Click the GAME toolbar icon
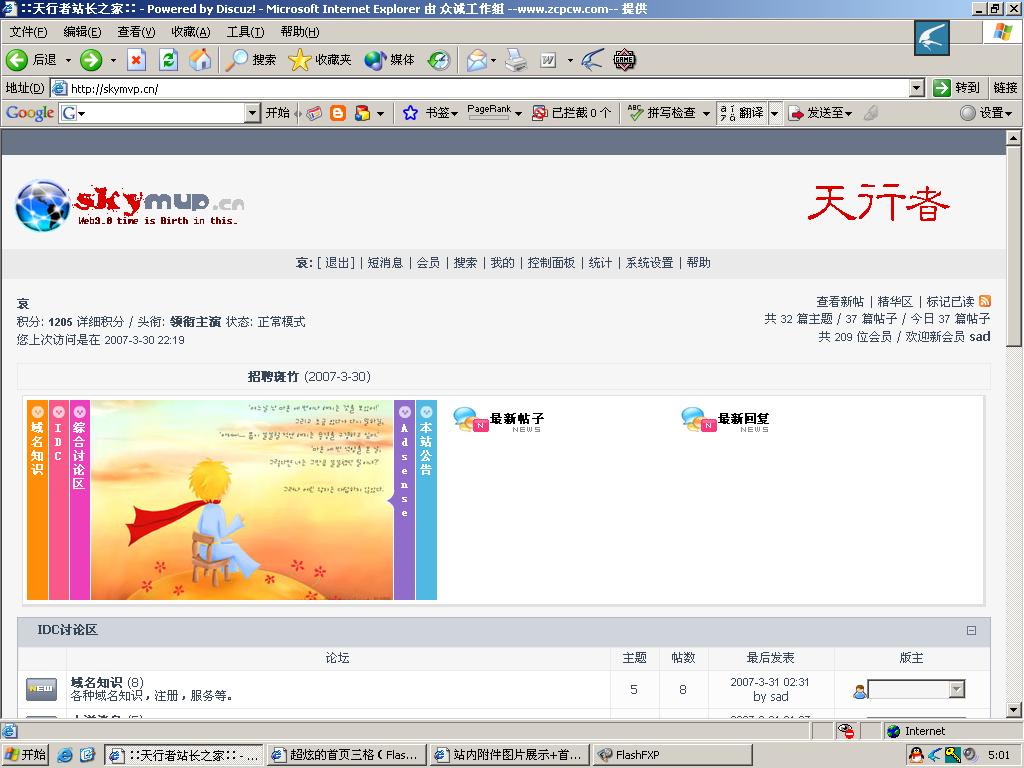 [624, 60]
